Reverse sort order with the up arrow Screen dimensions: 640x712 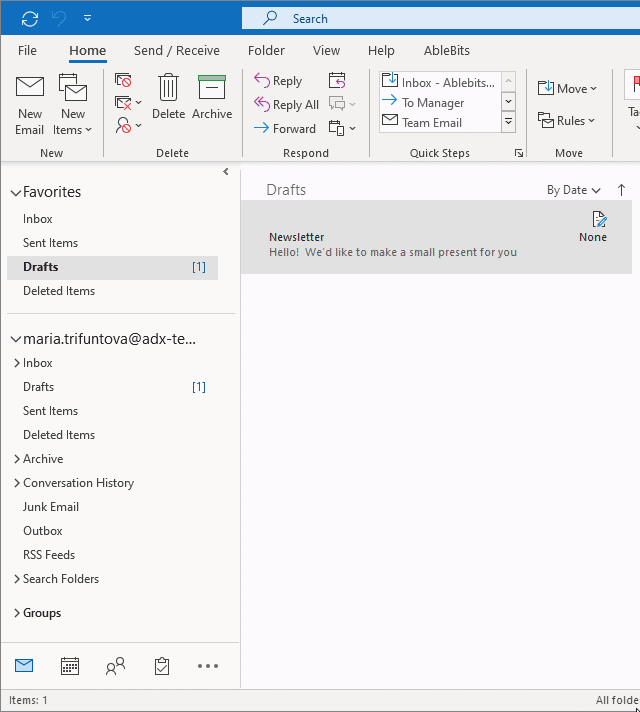tap(621, 190)
